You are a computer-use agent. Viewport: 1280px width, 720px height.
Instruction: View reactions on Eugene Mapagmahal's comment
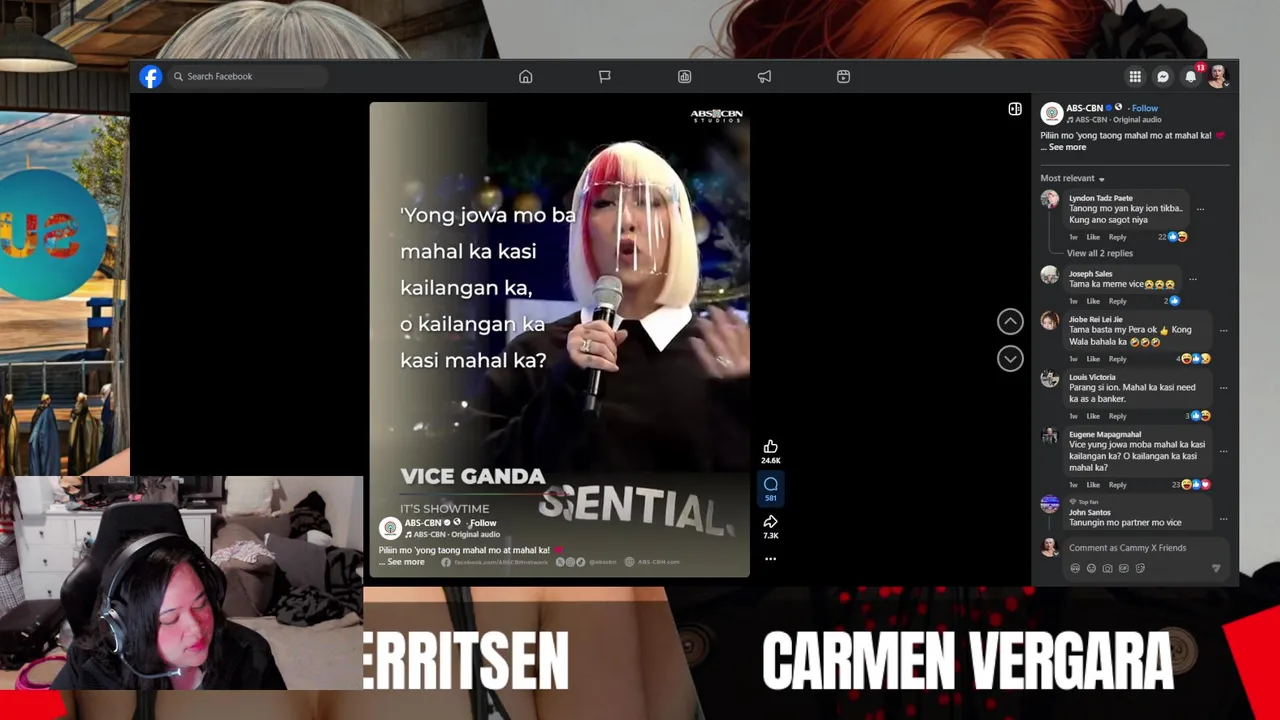click(1191, 485)
